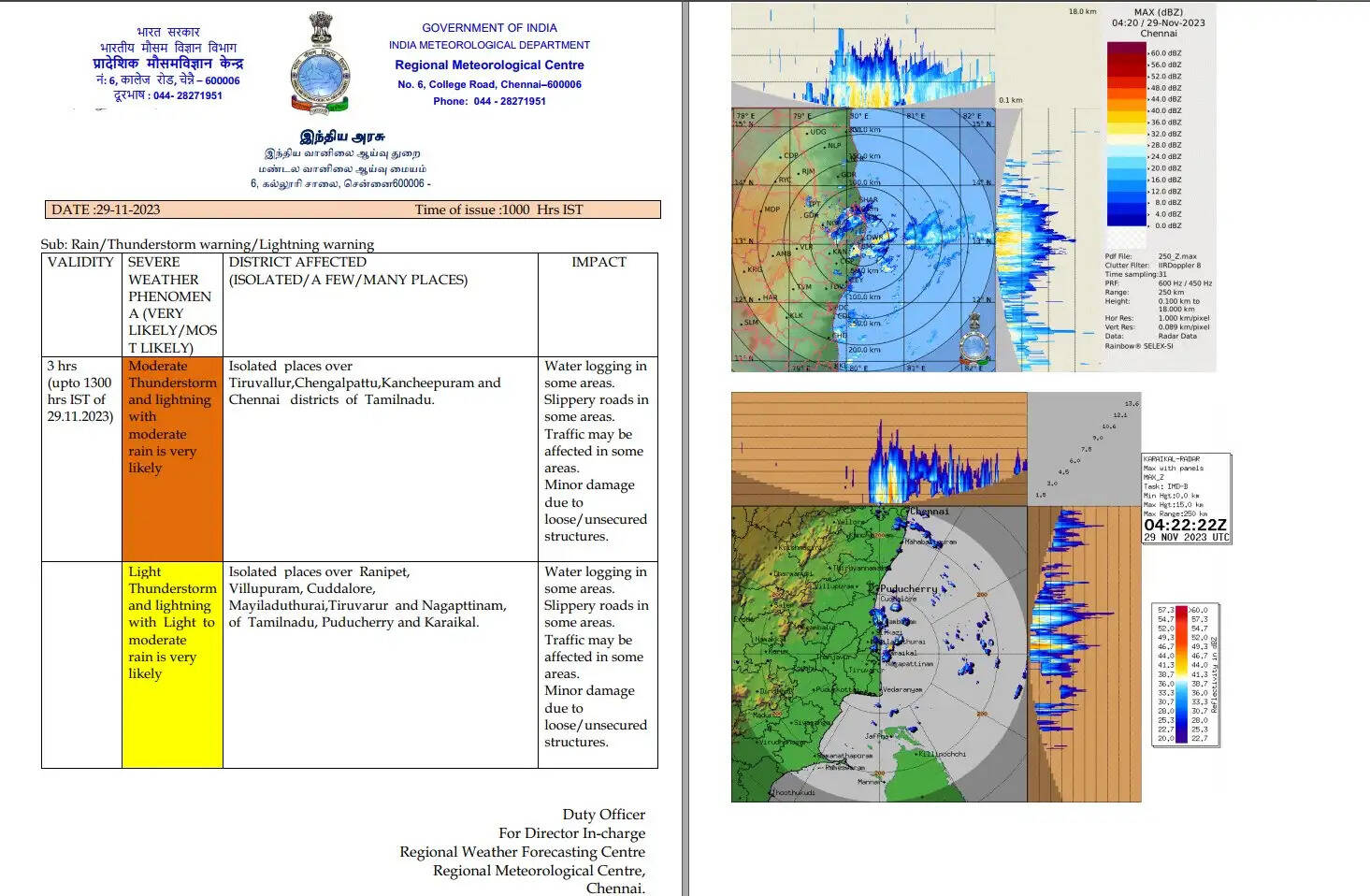This screenshot has width=1370, height=896.
Task: Select the yellow Light Thunderstorm warning cell
Action: tap(172, 664)
